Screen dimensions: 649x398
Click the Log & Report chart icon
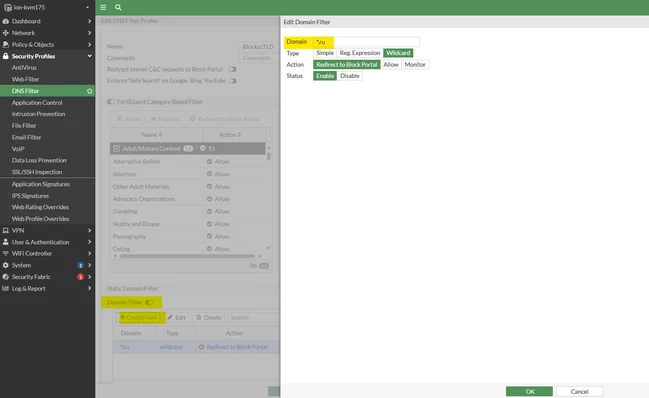6,288
